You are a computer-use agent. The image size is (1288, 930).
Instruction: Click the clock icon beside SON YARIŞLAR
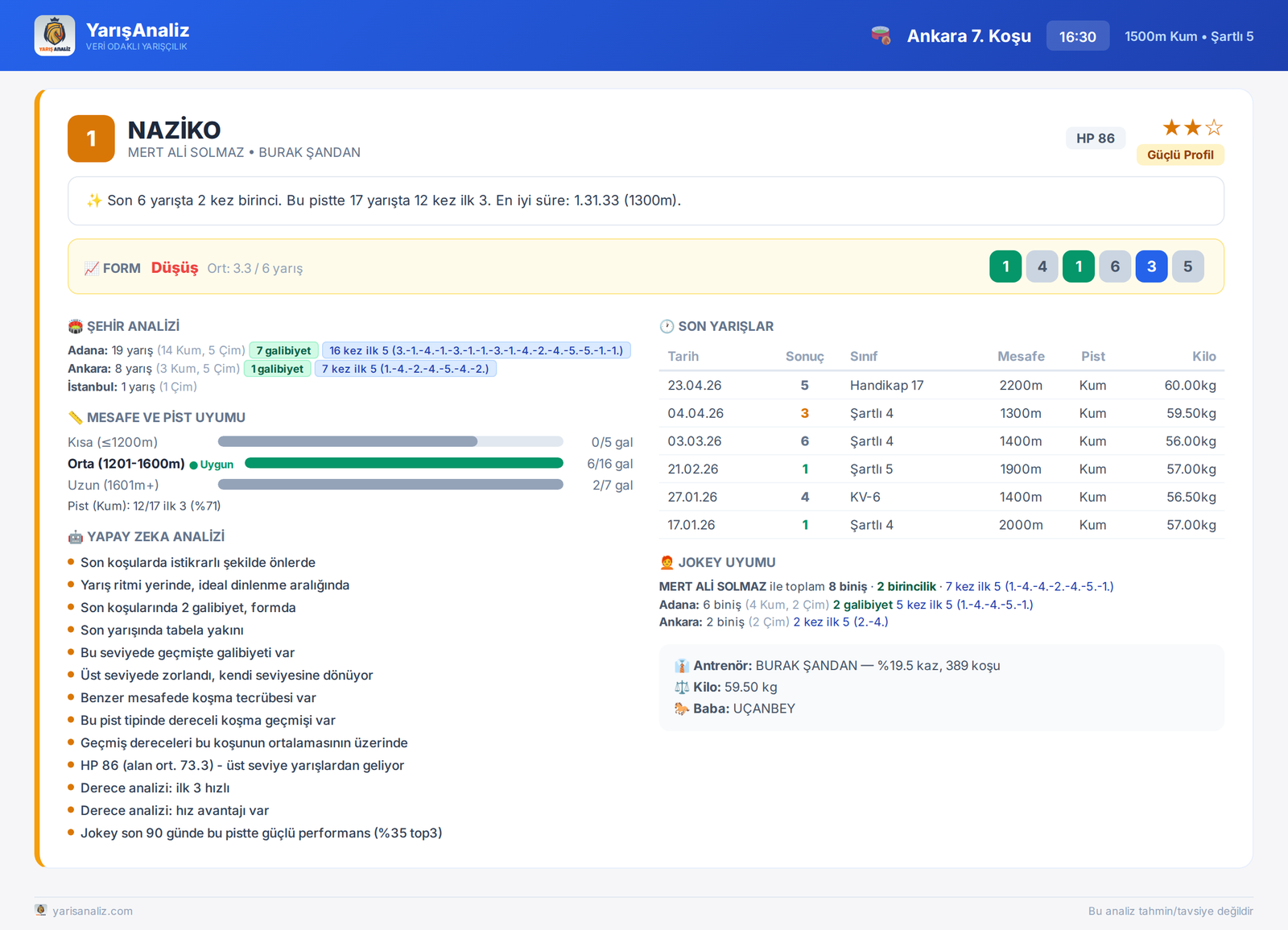[667, 326]
